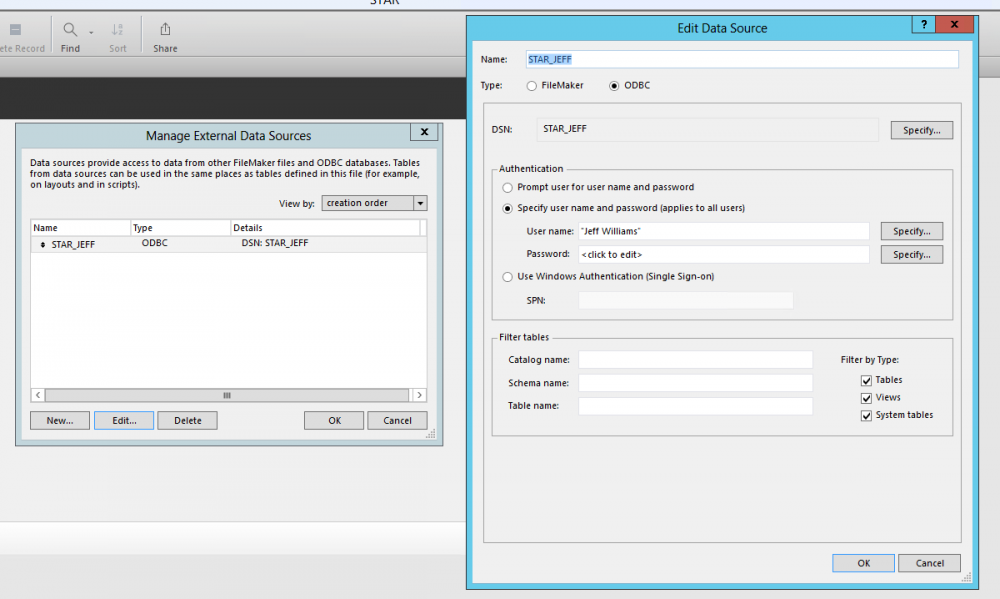Screen dimensions: 1000x599
Task: Click the Share icon in toolbar
Action: coord(165,29)
